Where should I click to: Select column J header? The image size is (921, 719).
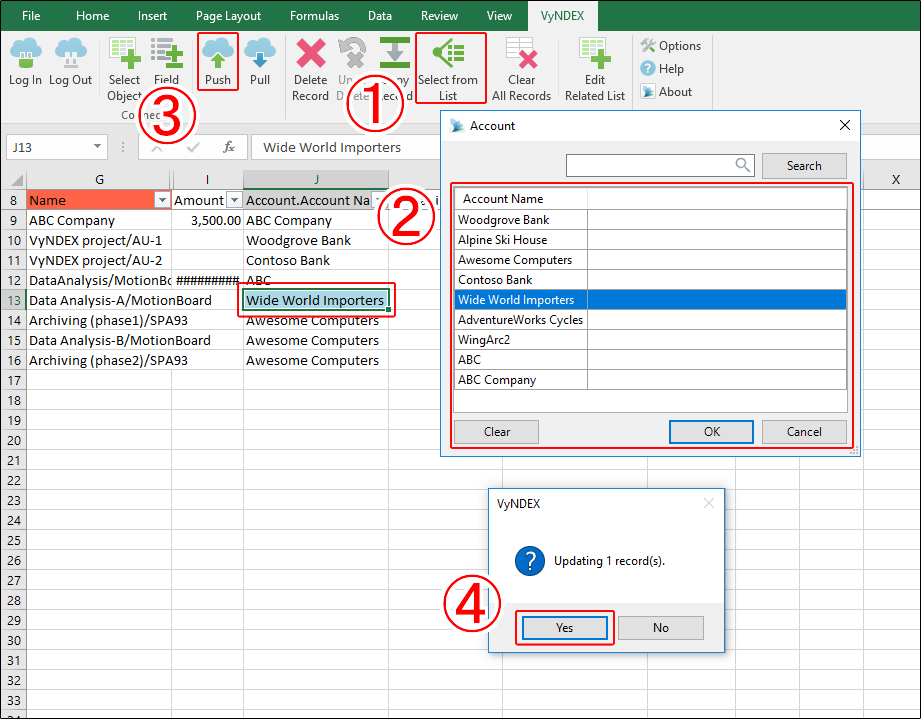(315, 180)
